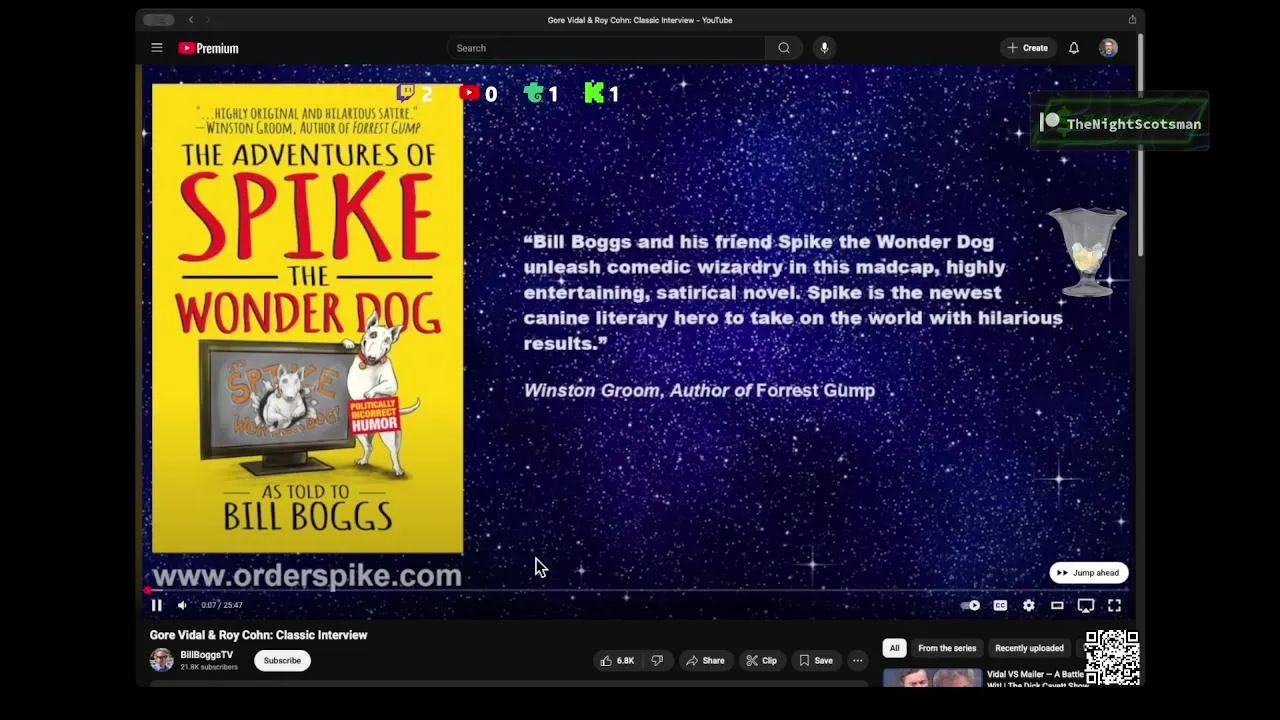Click the browser share icon in title bar
Screen dimensions: 1280x720
pyautogui.click(x=1132, y=20)
